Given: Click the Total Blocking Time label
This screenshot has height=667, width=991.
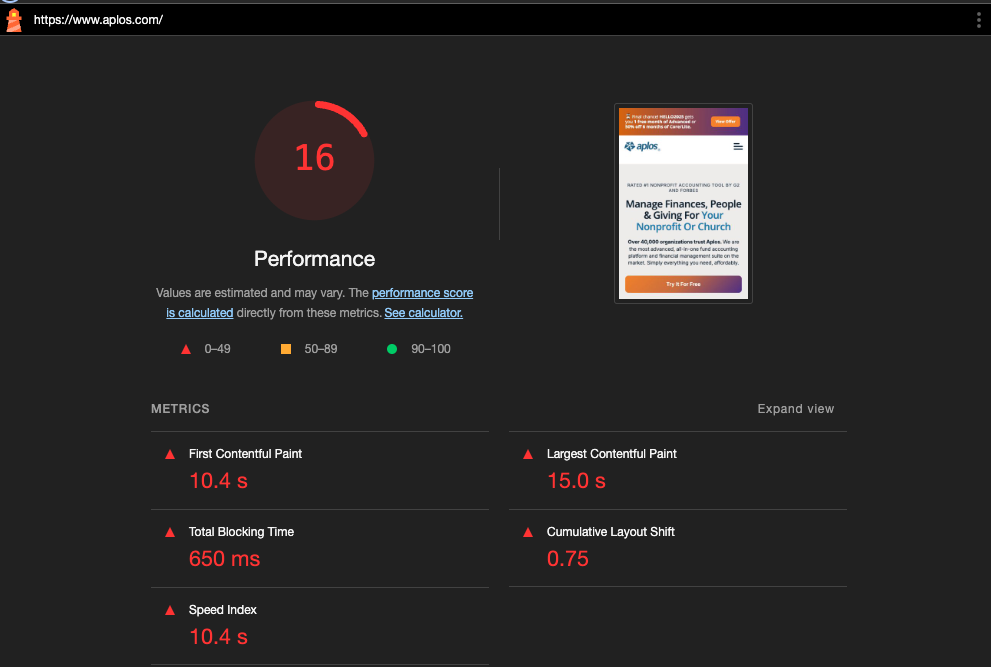Looking at the screenshot, I should [x=241, y=532].
